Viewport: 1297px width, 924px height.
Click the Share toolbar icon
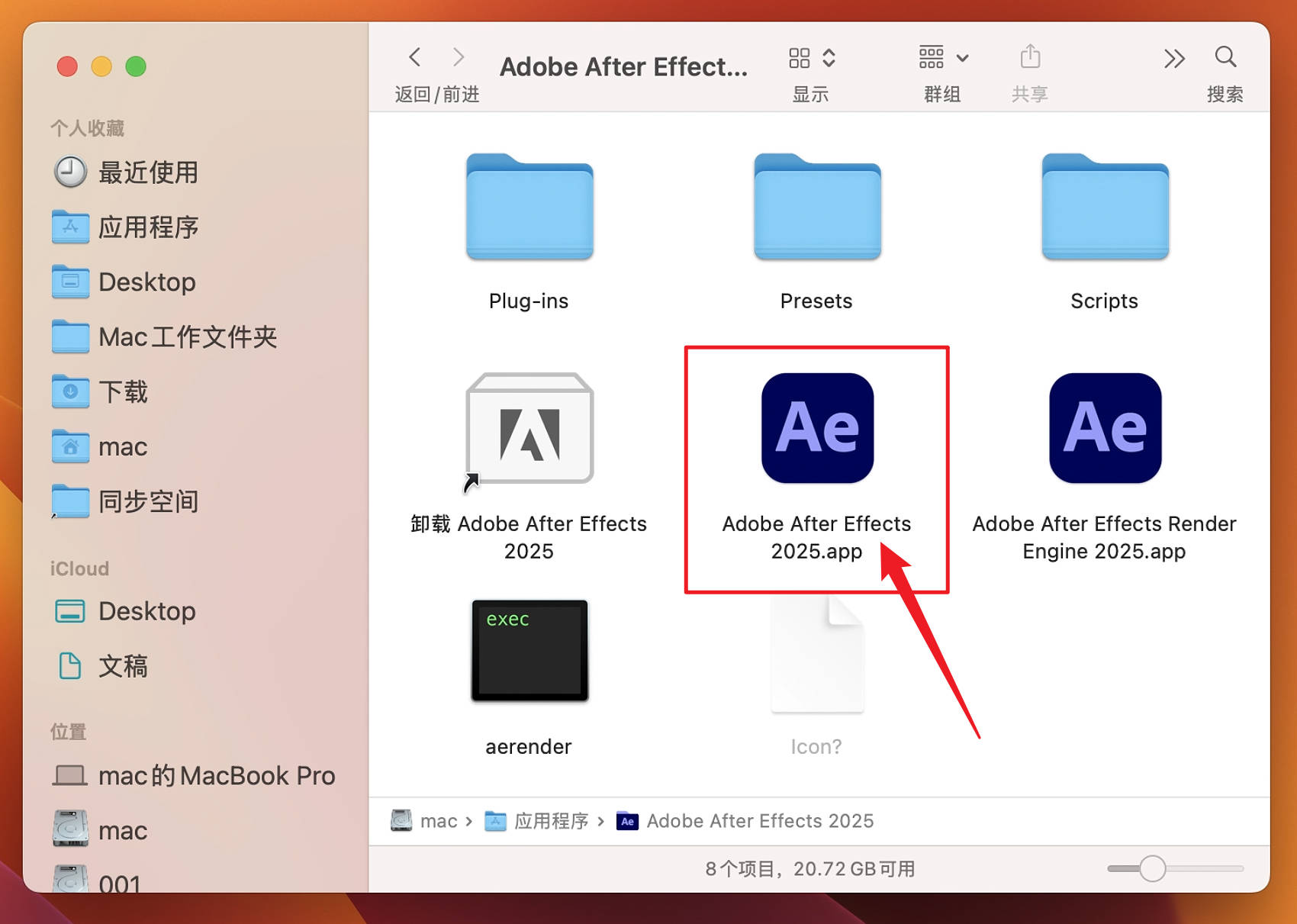[1030, 56]
